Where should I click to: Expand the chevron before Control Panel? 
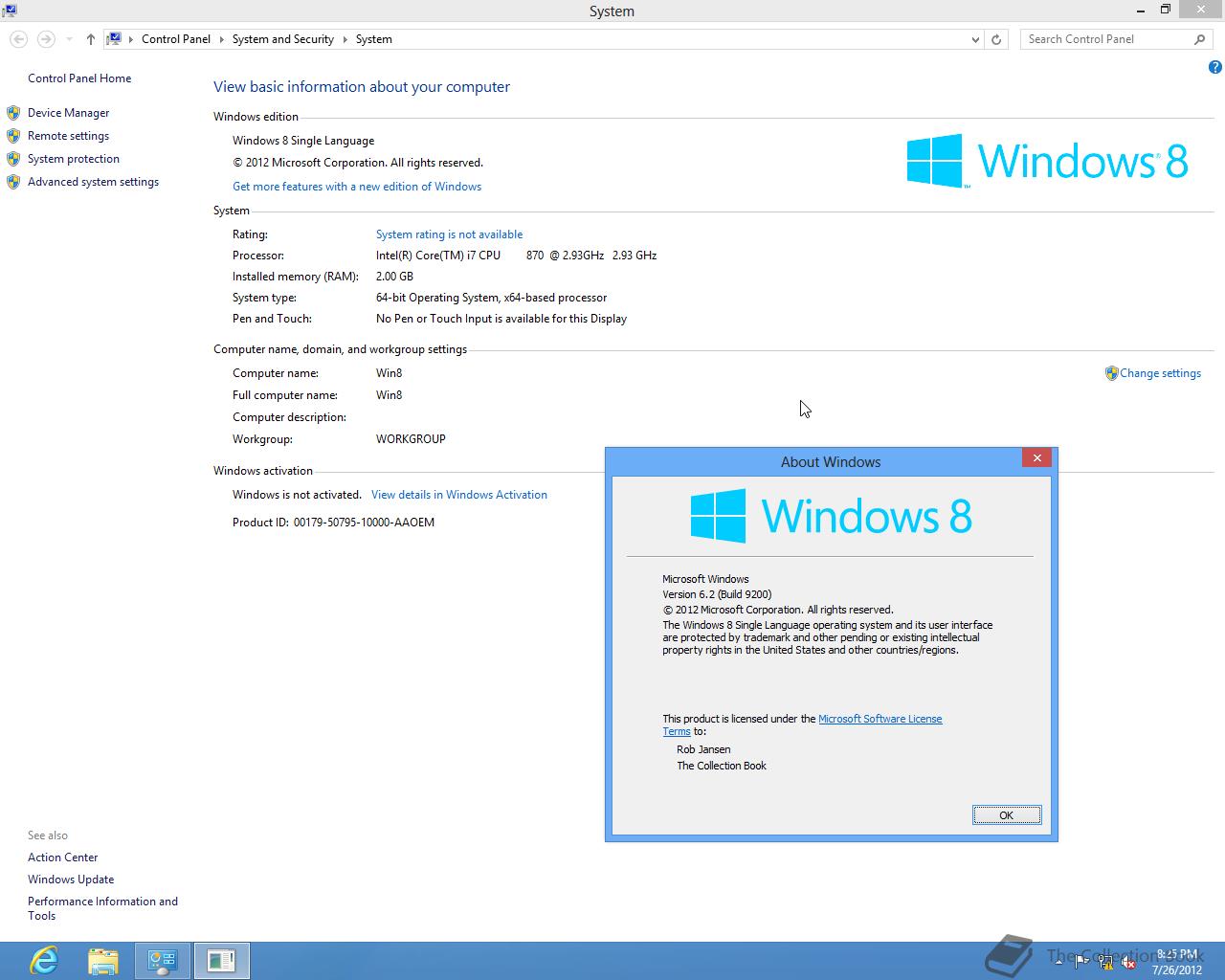click(x=131, y=39)
